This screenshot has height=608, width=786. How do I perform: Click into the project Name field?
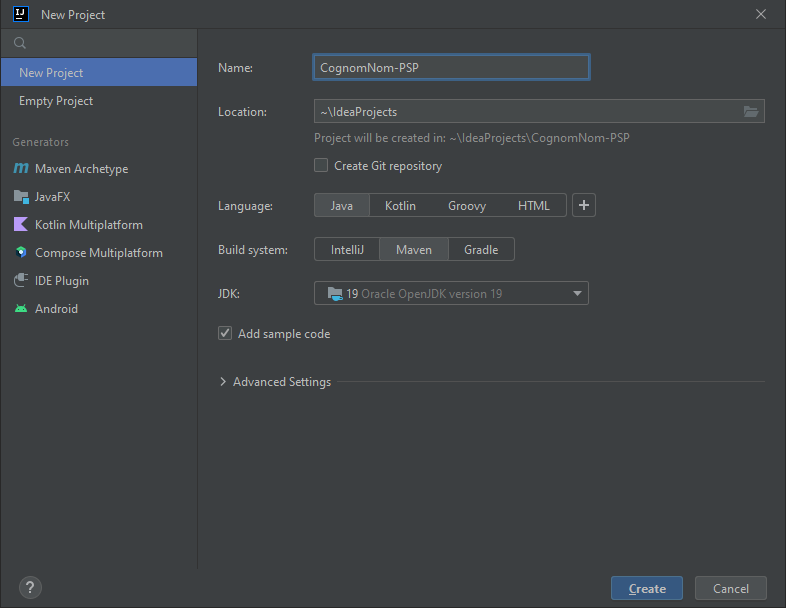451,67
